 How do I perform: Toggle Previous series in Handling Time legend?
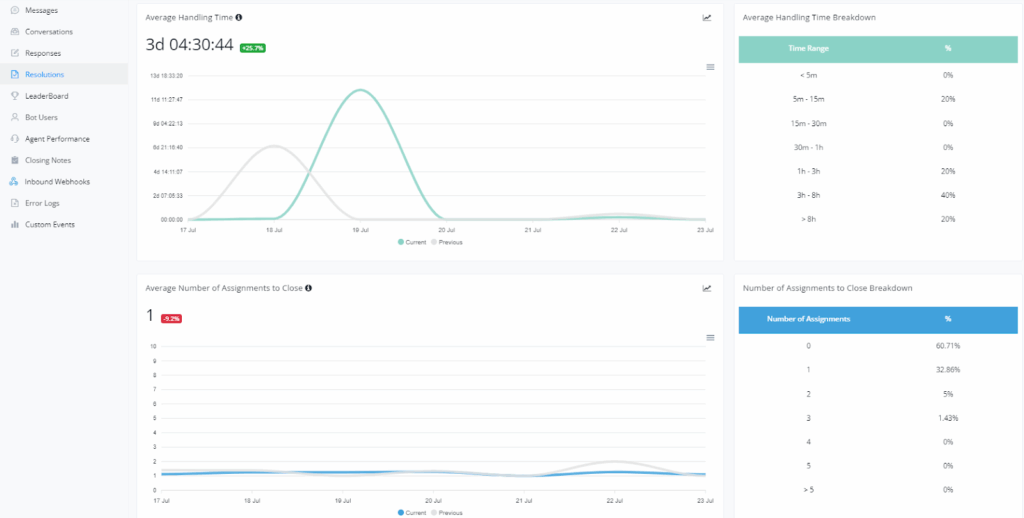pyautogui.click(x=449, y=242)
